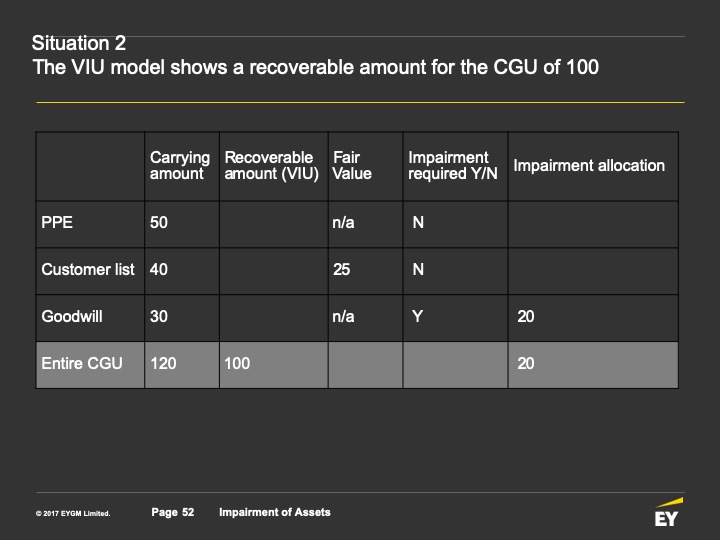The height and width of the screenshot is (540, 720).
Task: Click Entire CGU carrying amount 120
Action: pos(163,363)
